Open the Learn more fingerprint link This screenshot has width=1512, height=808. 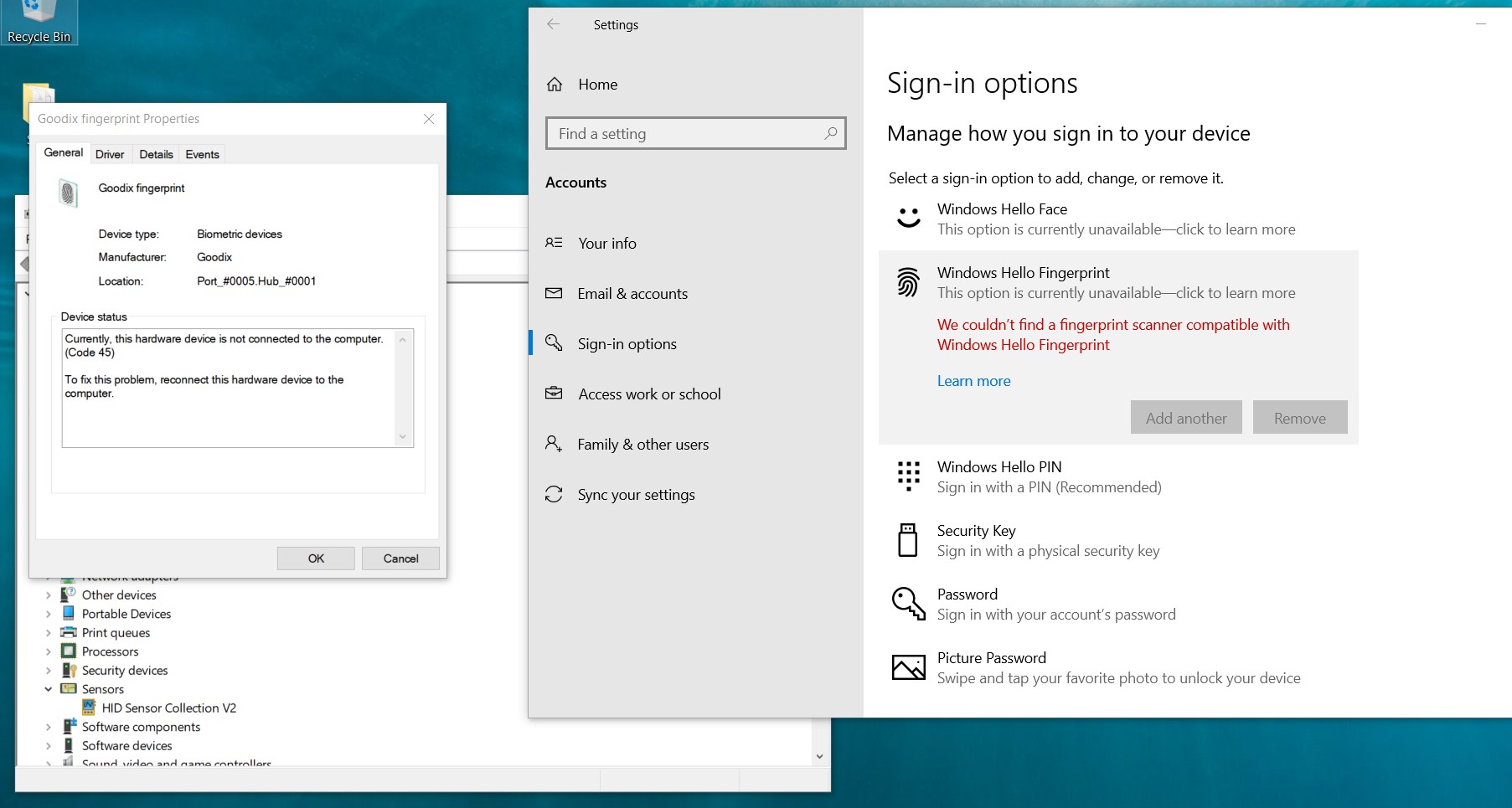[973, 381]
